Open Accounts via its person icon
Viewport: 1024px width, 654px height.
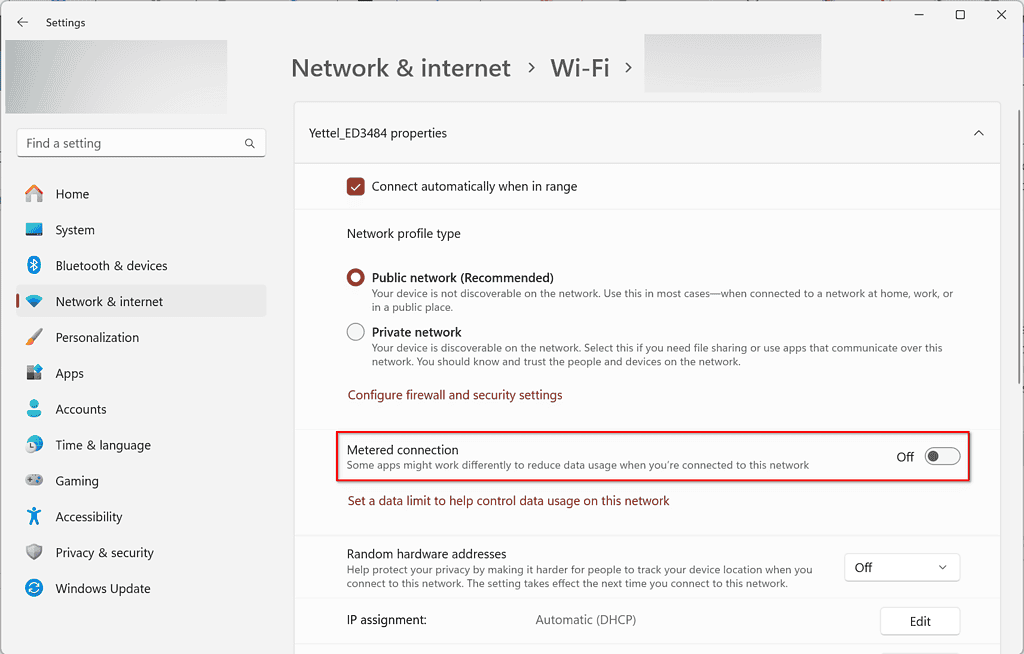click(35, 409)
